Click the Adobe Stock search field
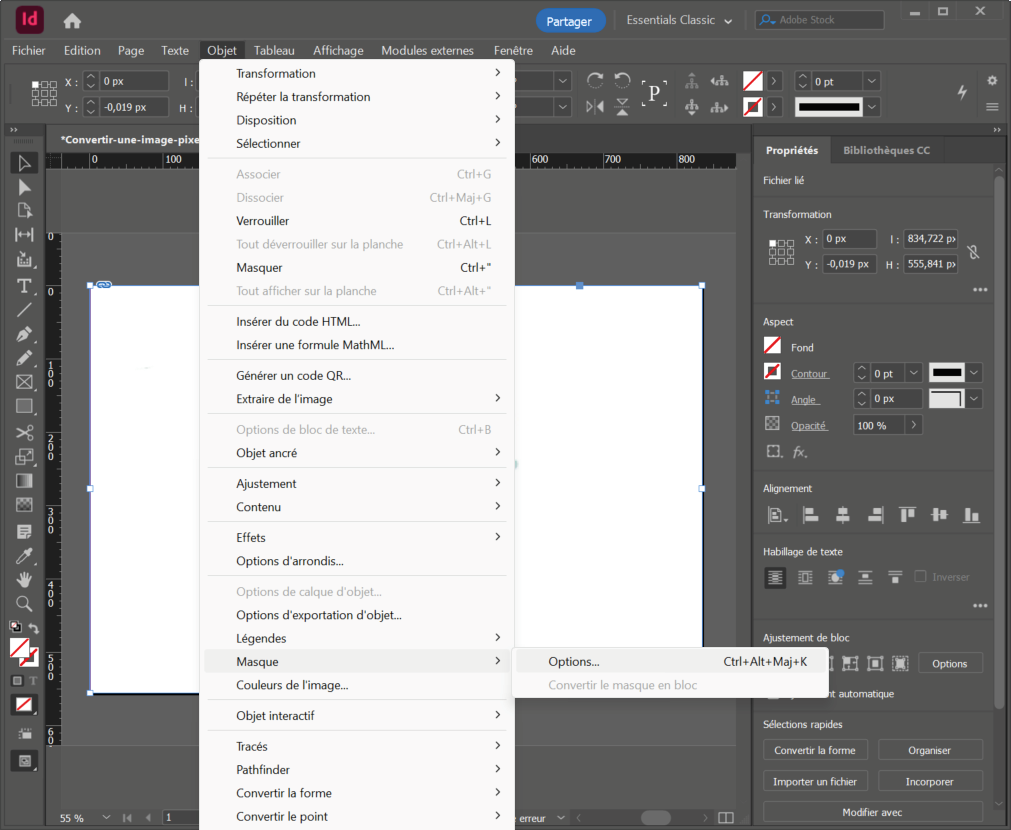This screenshot has height=830, width=1011. [819, 20]
